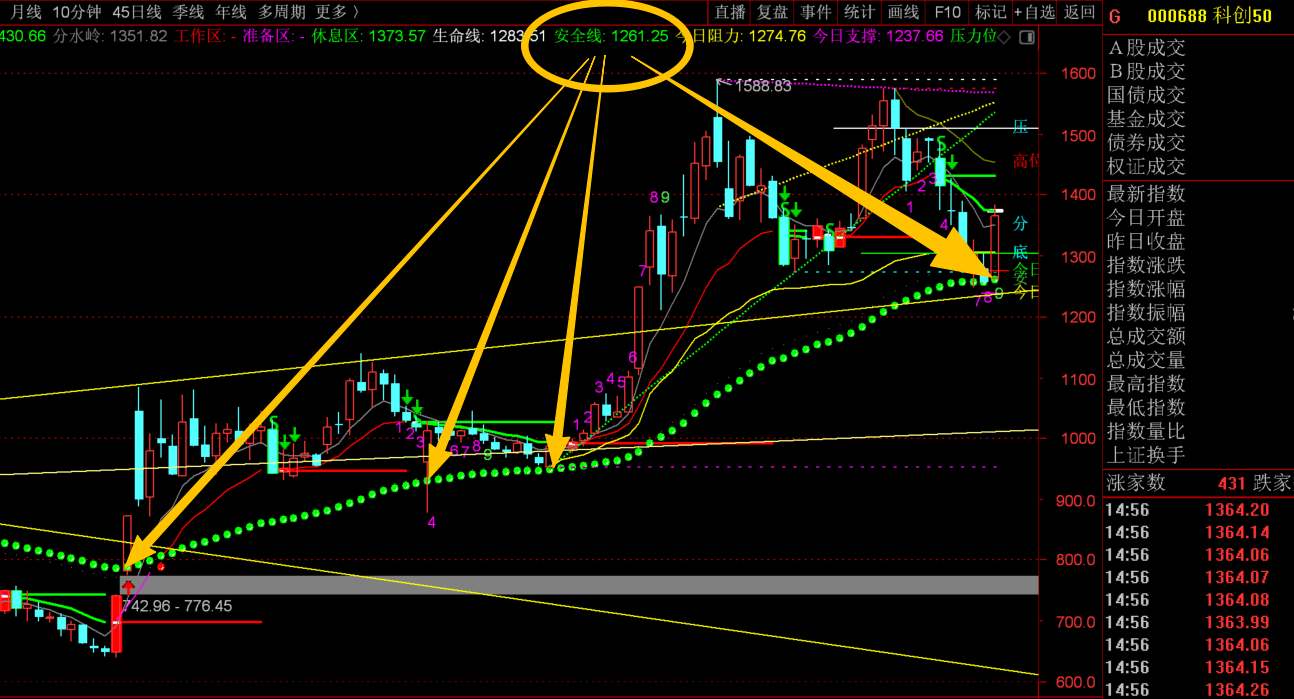Select the 债券成交 row
This screenshot has width=1294, height=699.
[1146, 143]
